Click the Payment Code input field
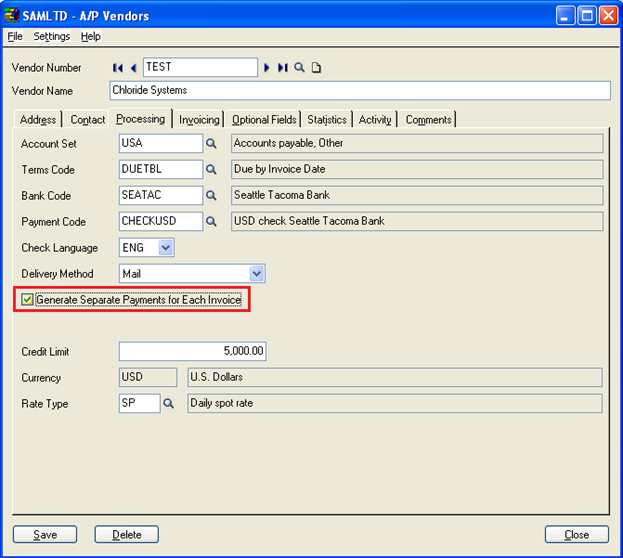Image resolution: width=623 pixels, height=558 pixels. [x=161, y=221]
